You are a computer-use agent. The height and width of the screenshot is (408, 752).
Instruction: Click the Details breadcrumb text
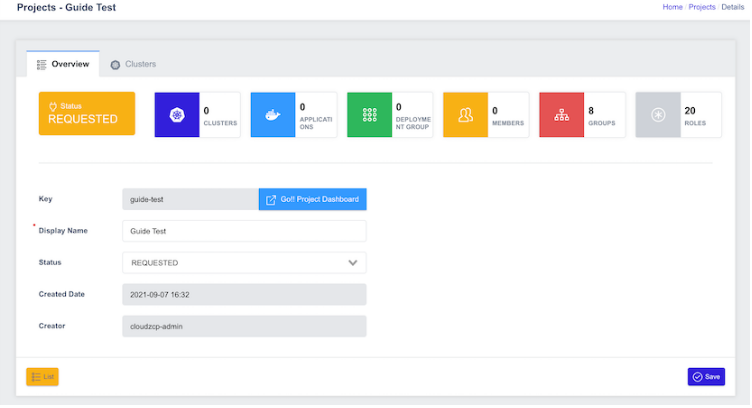click(x=733, y=7)
